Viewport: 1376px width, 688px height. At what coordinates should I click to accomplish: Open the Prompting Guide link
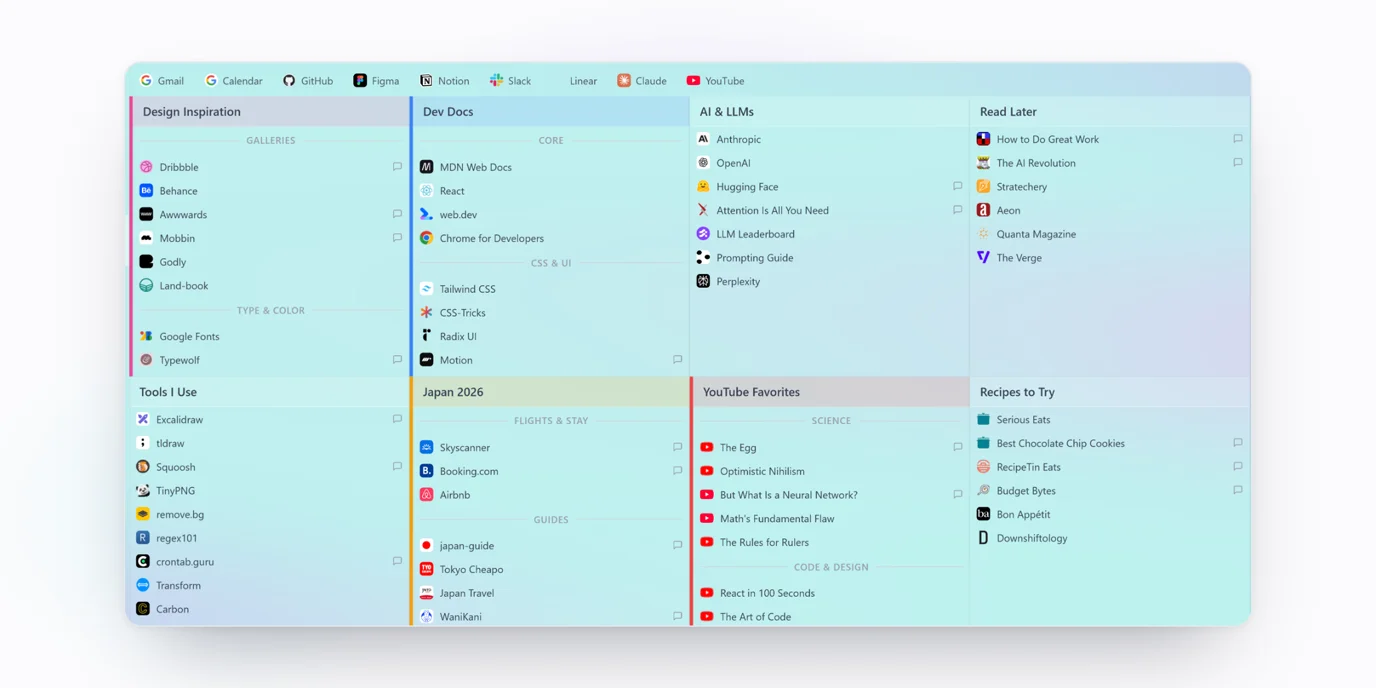pos(754,258)
